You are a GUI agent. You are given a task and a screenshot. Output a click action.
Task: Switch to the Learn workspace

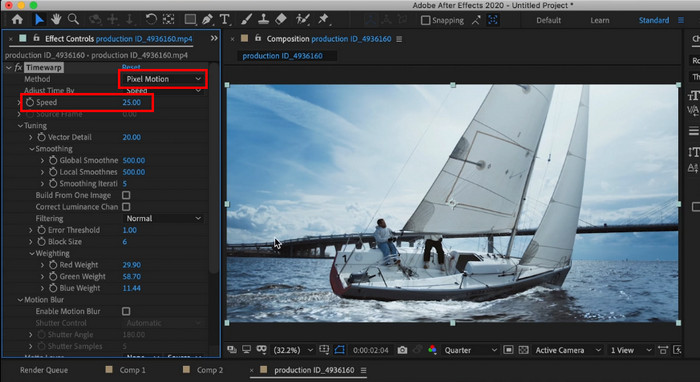(600, 20)
